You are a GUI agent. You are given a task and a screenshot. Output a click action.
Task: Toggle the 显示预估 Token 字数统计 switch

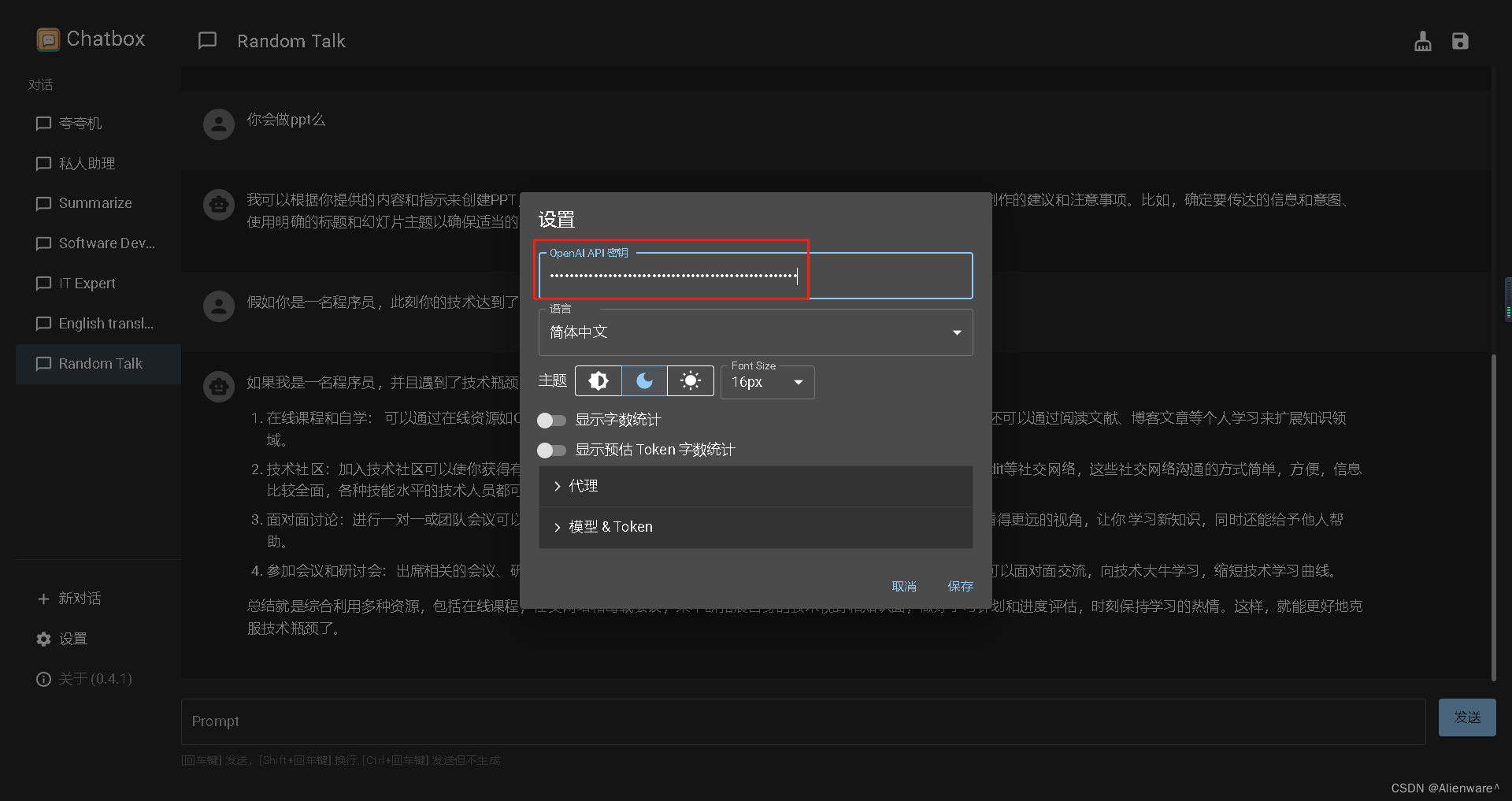[551, 451]
